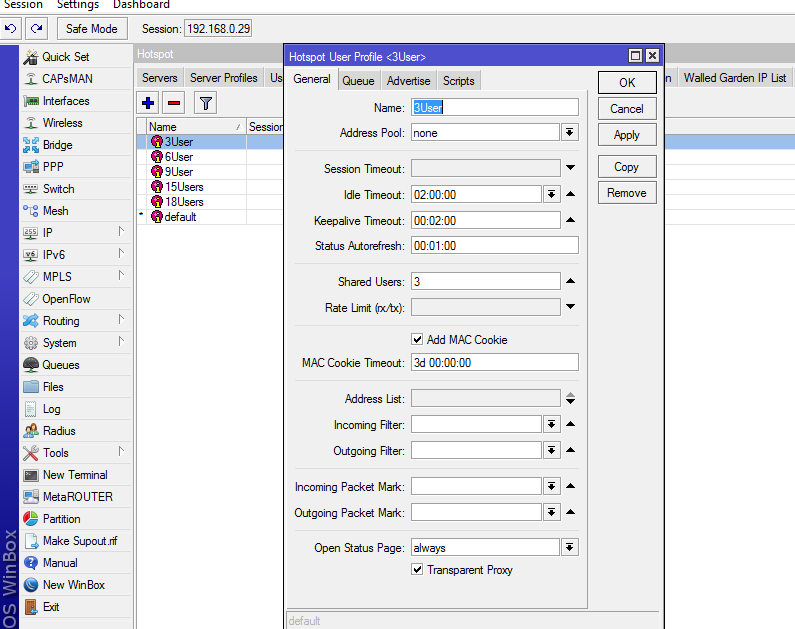Image resolution: width=795 pixels, height=629 pixels.
Task: Expand the Session Timeout field
Action: (570, 168)
